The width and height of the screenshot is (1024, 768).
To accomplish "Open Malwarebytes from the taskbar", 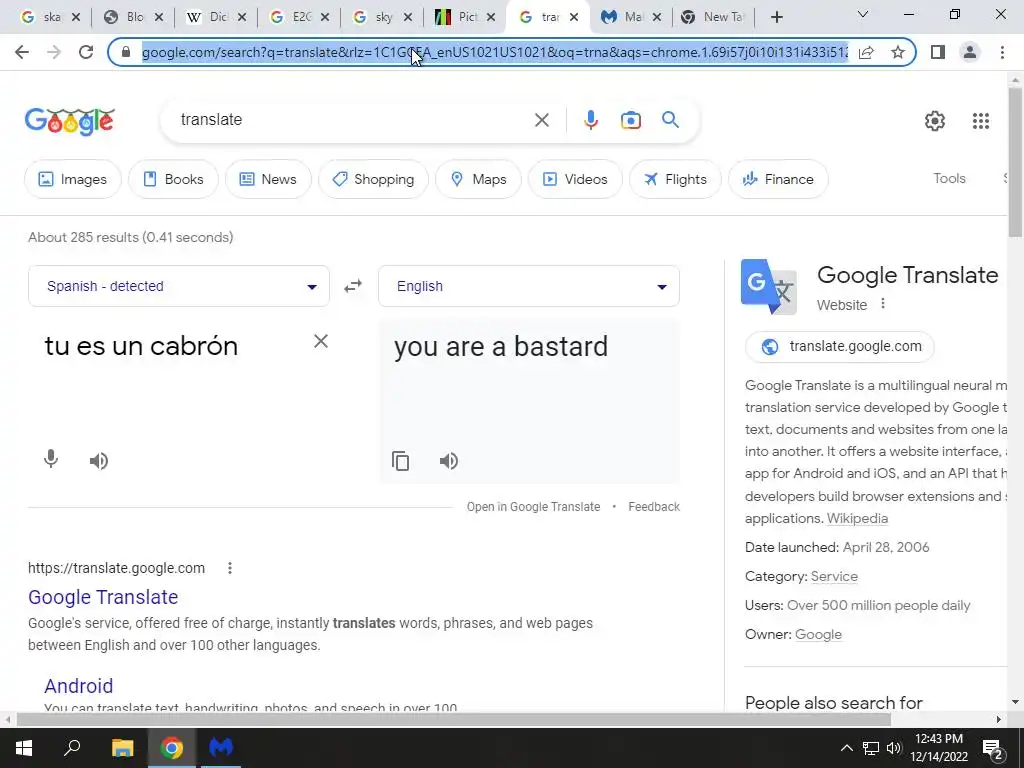I will 221,747.
